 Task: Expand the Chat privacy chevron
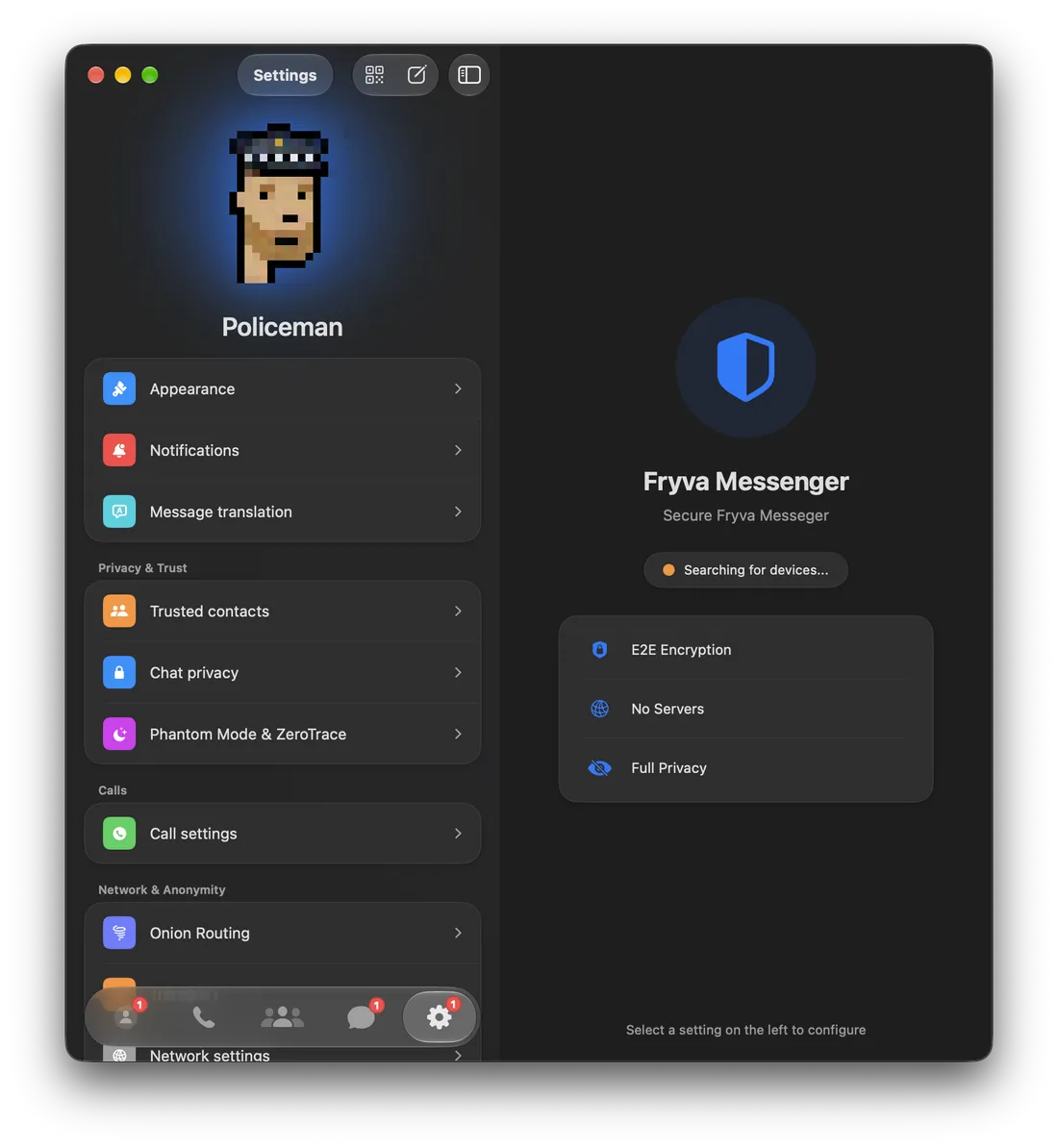(459, 673)
